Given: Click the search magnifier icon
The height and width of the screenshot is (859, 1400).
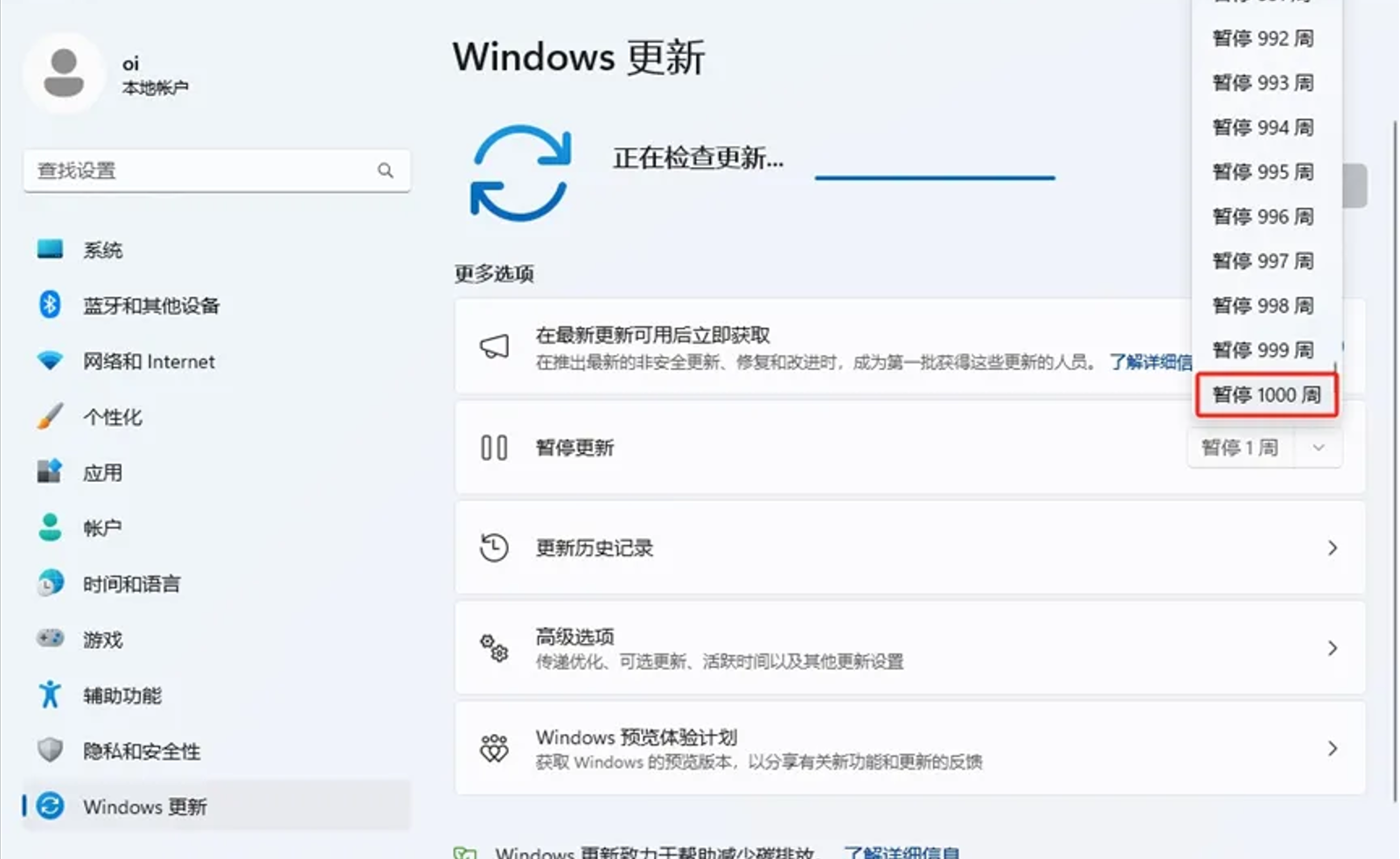Looking at the screenshot, I should [386, 171].
